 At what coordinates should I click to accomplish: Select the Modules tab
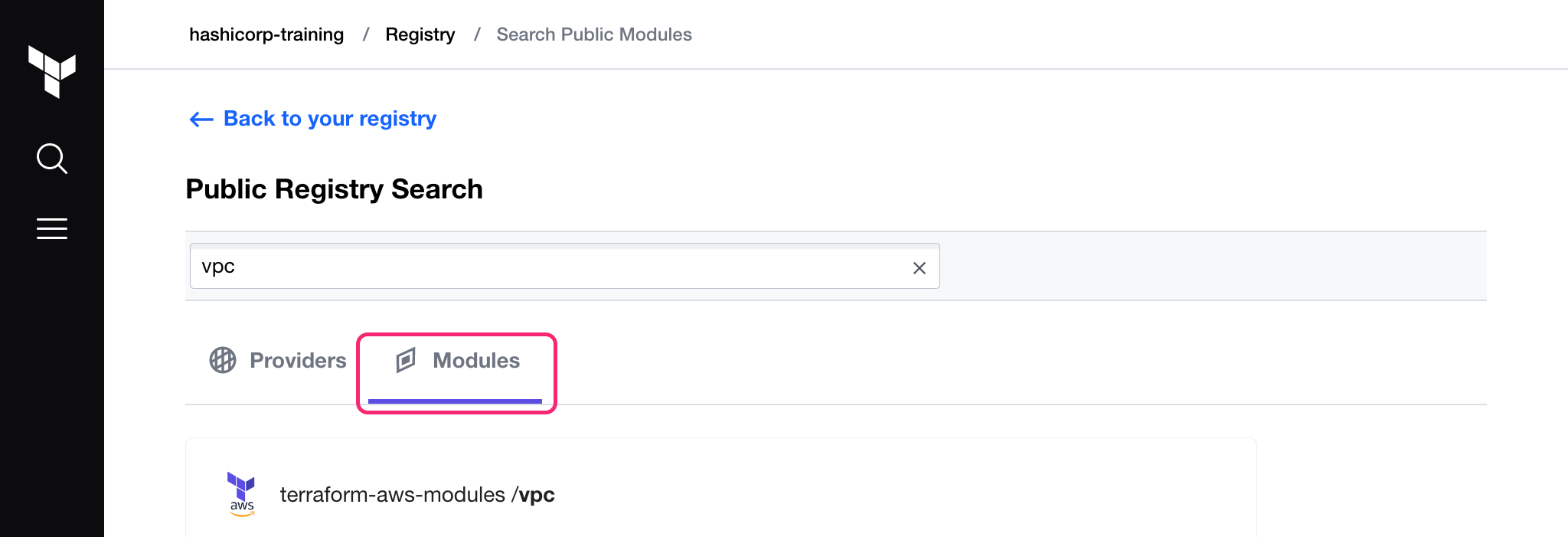click(x=475, y=360)
